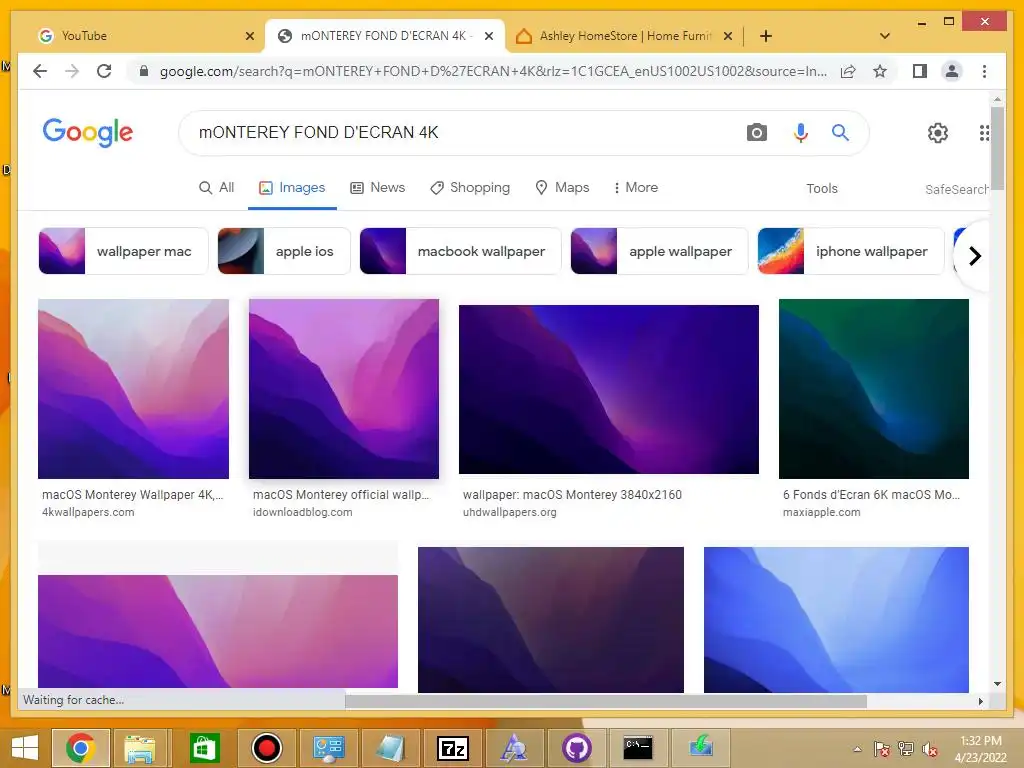Click the scroll-down arrow of the page
Screen dimensions: 1024x768
(997, 684)
